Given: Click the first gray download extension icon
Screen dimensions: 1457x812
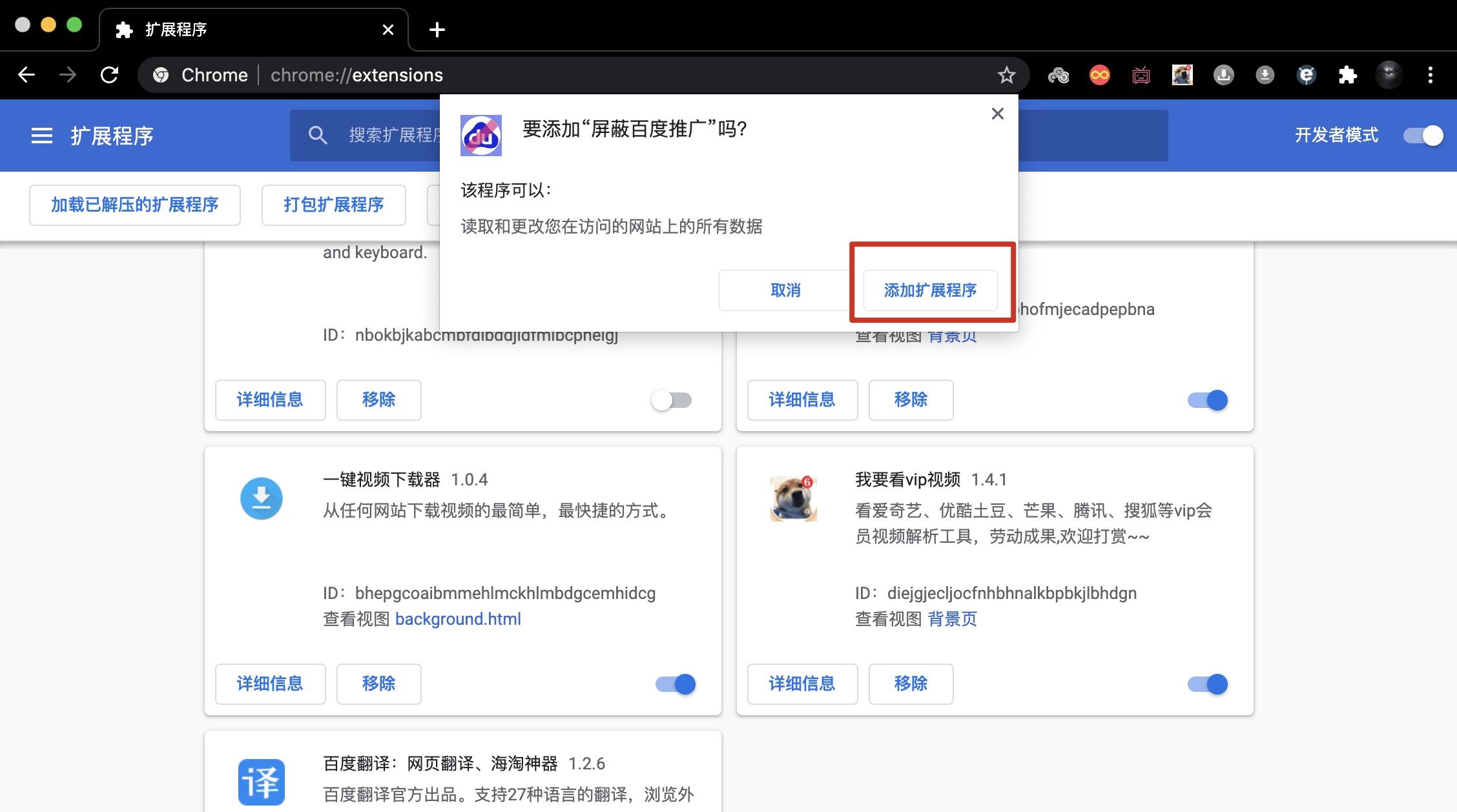Looking at the screenshot, I should [1224, 76].
